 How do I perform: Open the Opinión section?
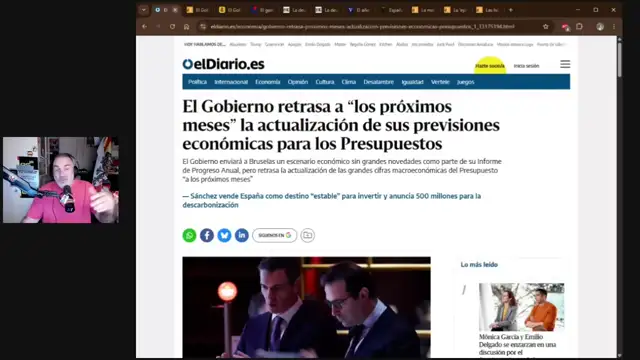298,82
